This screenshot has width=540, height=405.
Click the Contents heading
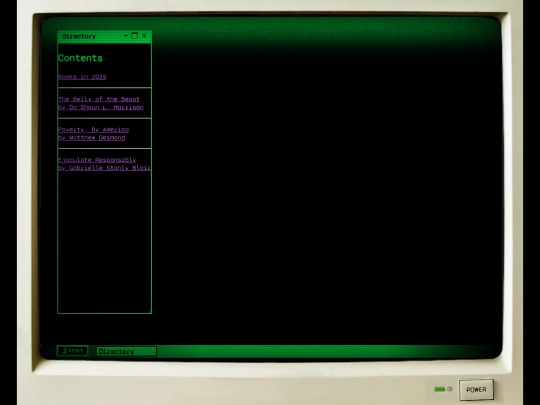(x=80, y=58)
